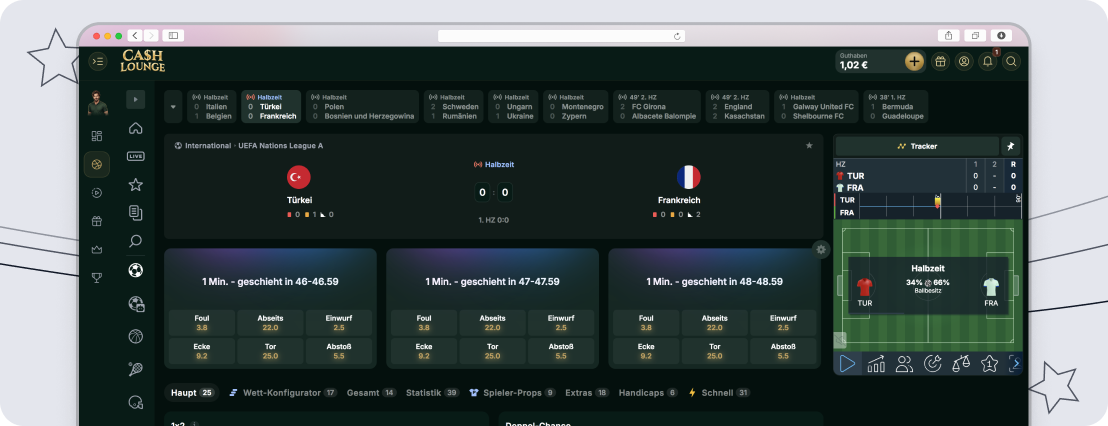Open the LIVE betting icon
1108x426 pixels.
click(136, 156)
